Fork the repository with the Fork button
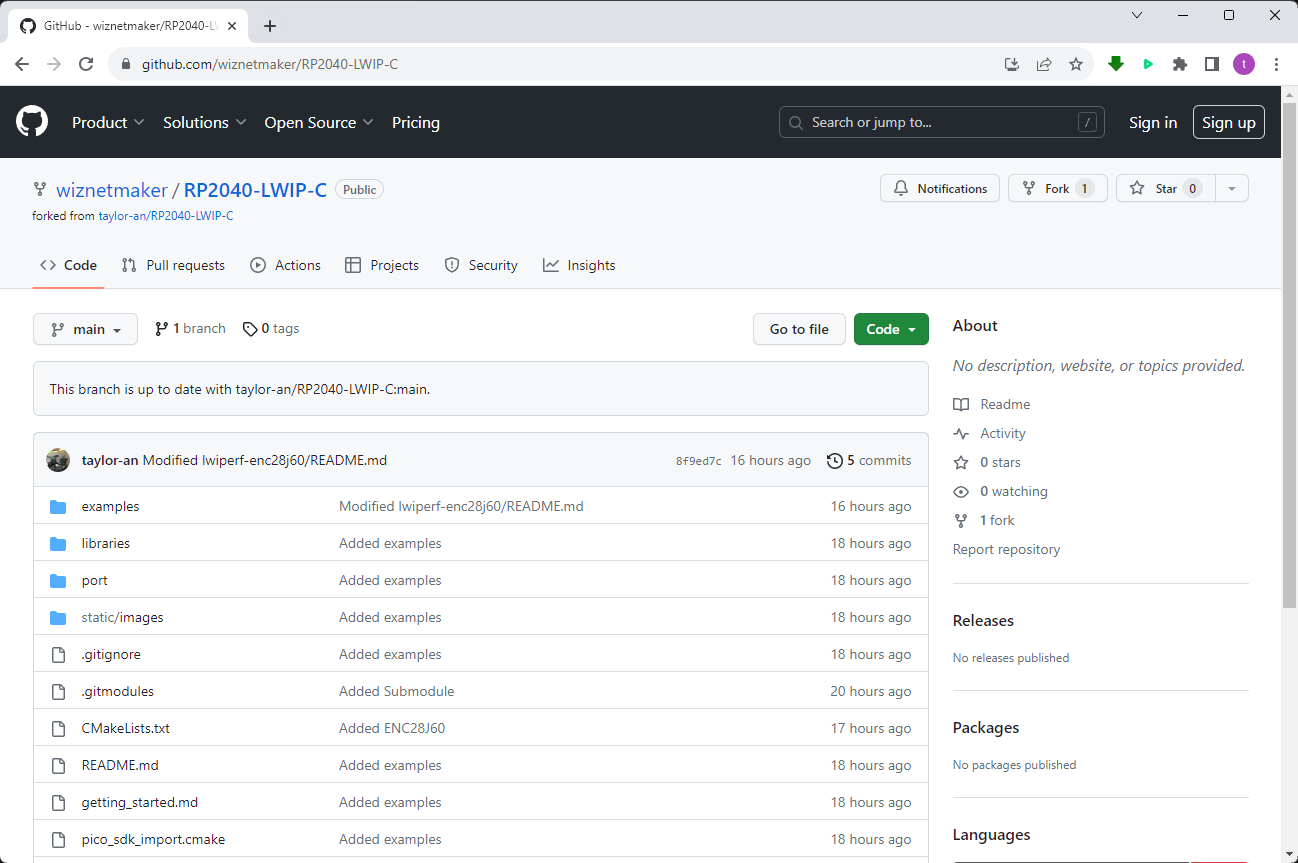This screenshot has height=863, width=1298. (x=1058, y=188)
